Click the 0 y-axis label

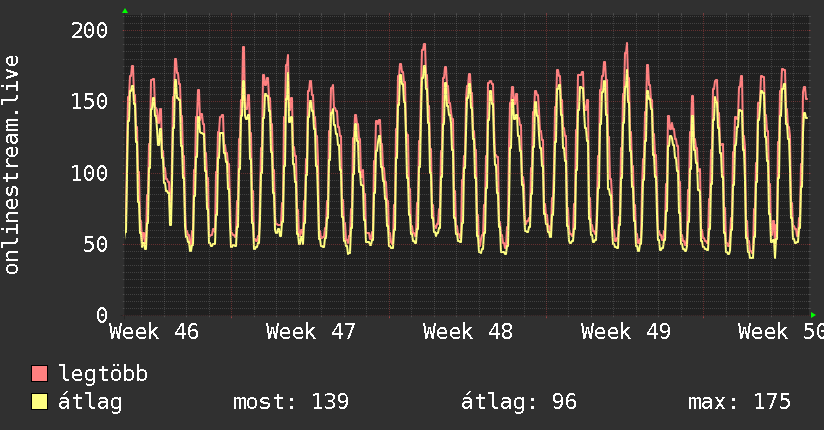(x=102, y=315)
